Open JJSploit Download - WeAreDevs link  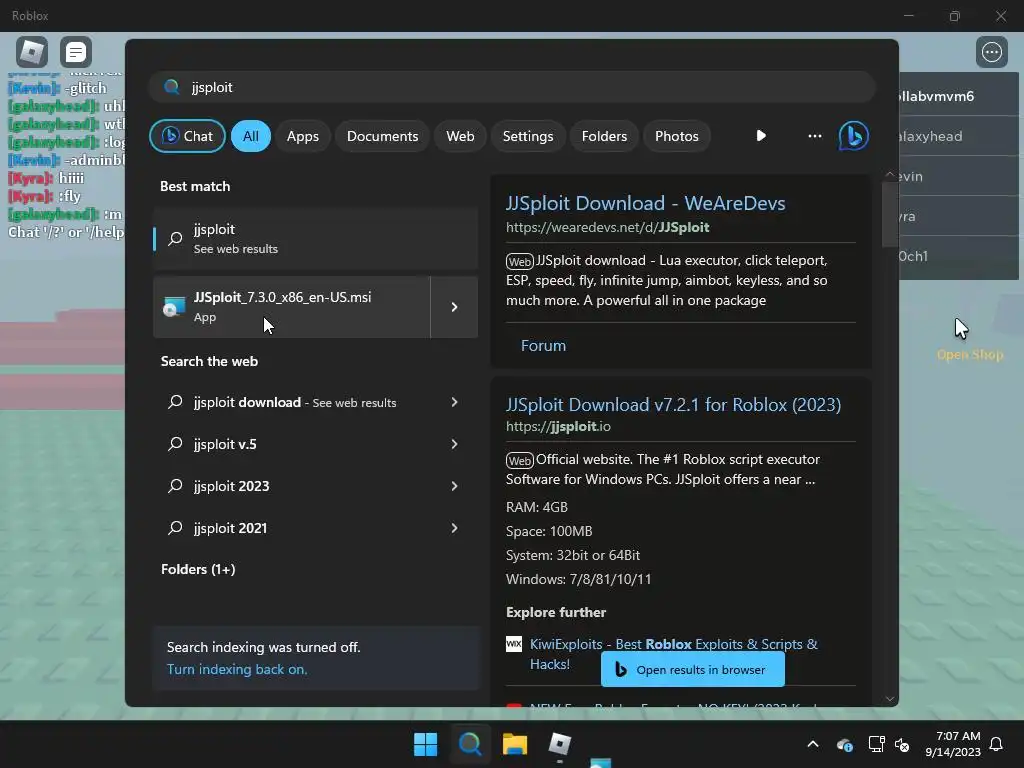(x=645, y=203)
